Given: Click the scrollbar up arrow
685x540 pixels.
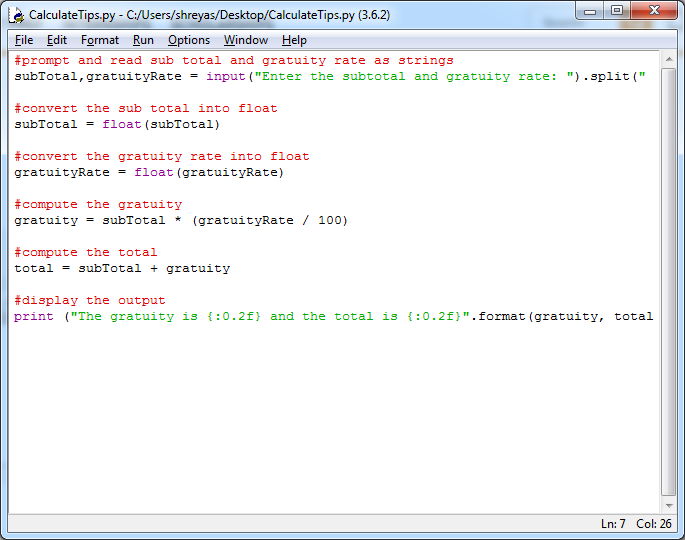Looking at the screenshot, I should click(x=669, y=59).
